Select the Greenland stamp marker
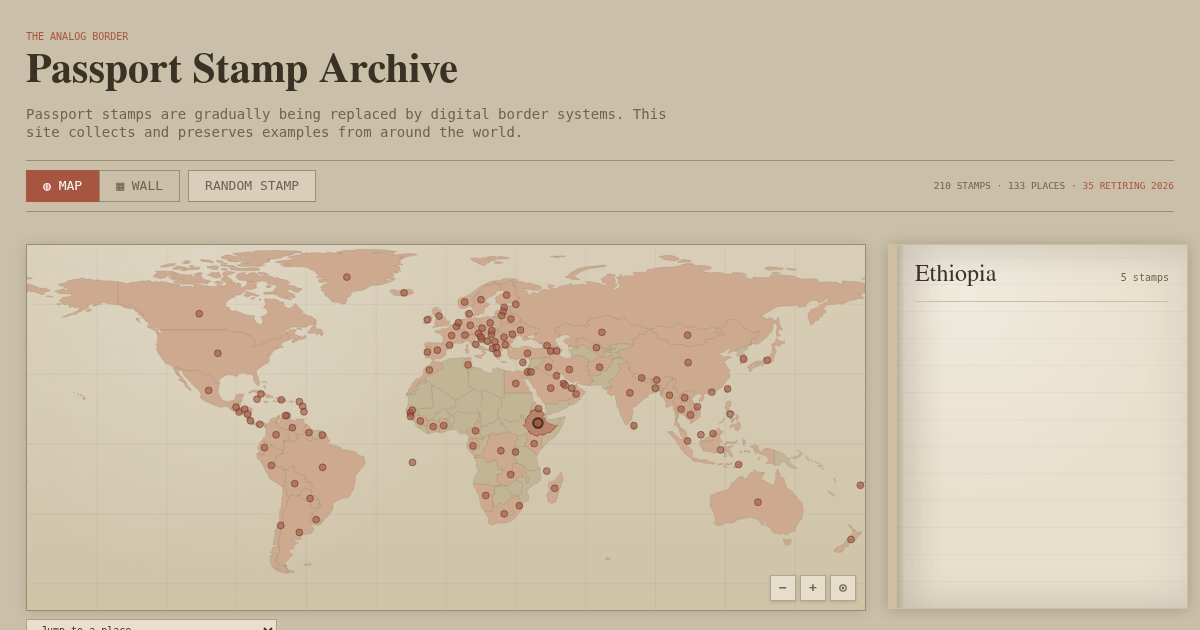 pos(347,277)
